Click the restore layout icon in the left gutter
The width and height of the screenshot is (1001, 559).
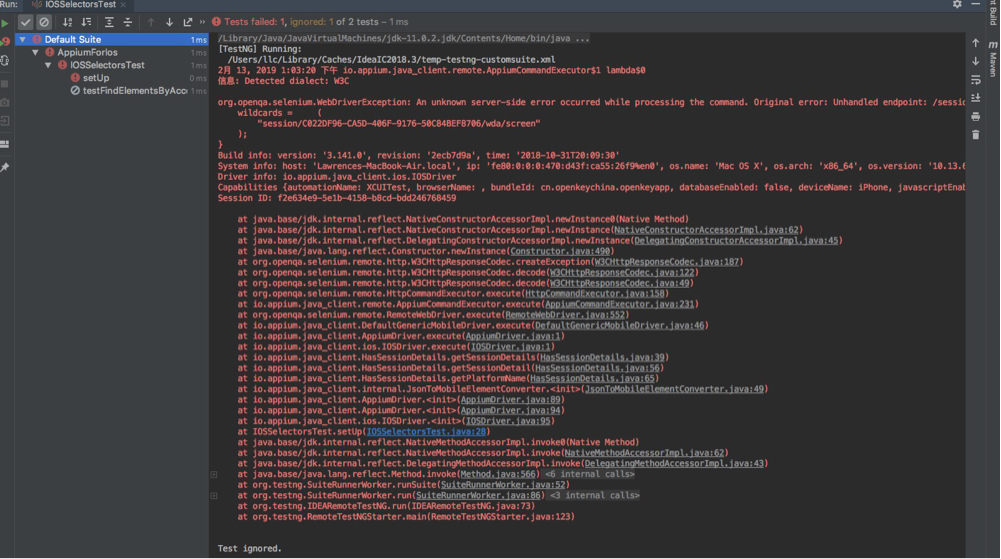tap(5, 144)
